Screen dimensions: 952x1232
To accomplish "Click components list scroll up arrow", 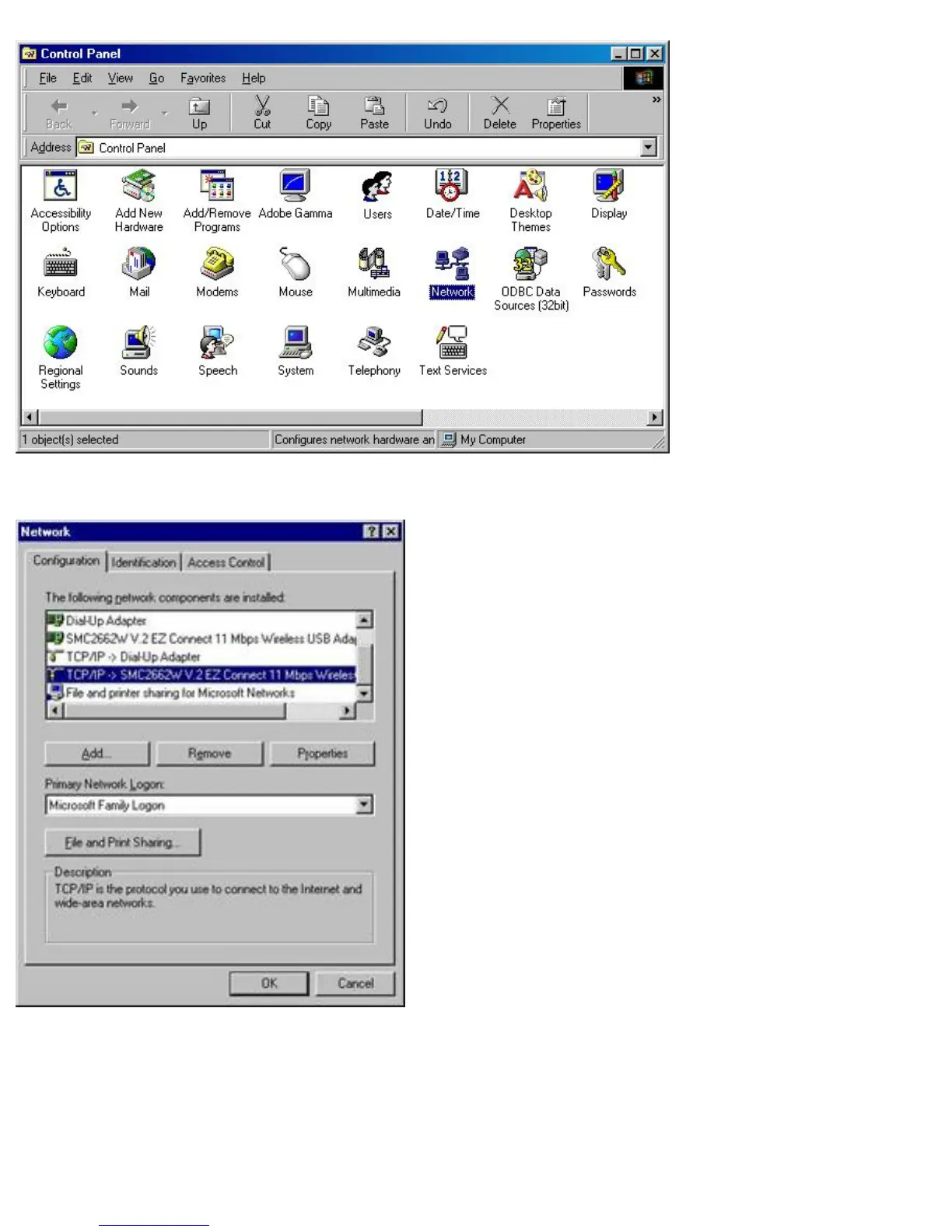I will click(364, 620).
